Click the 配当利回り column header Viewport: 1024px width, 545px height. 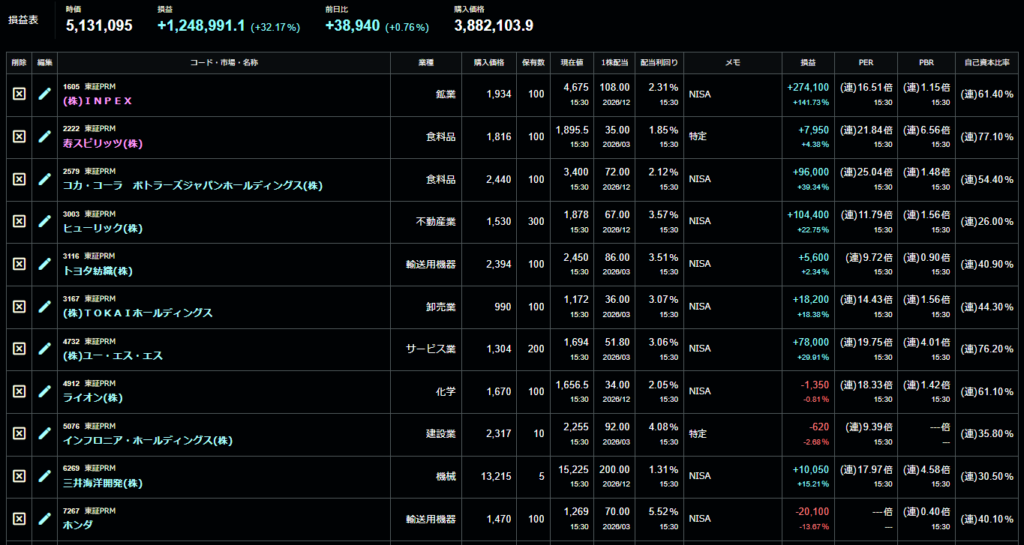click(658, 62)
